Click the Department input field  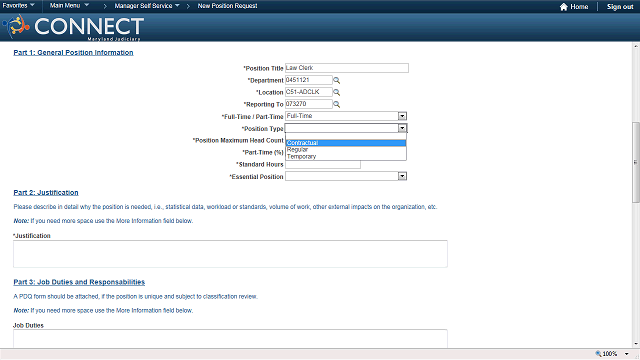click(x=309, y=80)
